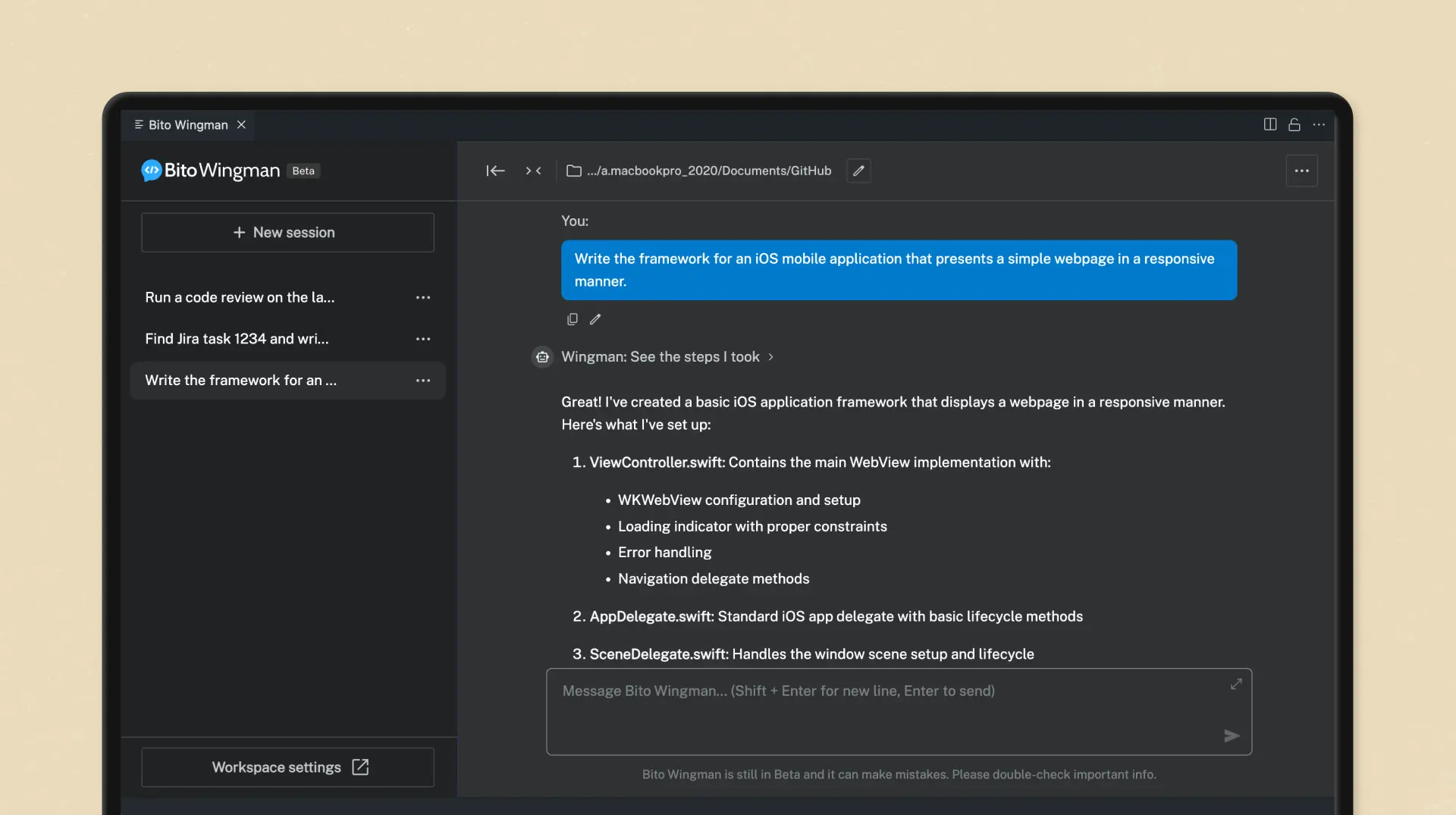Click the 'Error handling' bullet
Screen dimensions: 1456x815
tap(664, 552)
